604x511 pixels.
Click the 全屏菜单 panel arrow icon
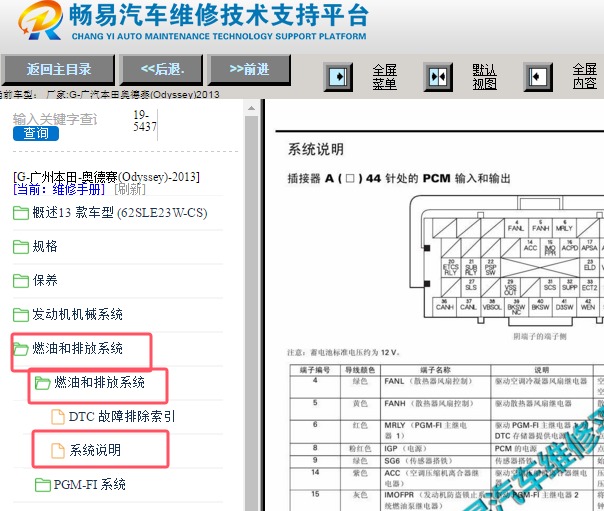(338, 77)
